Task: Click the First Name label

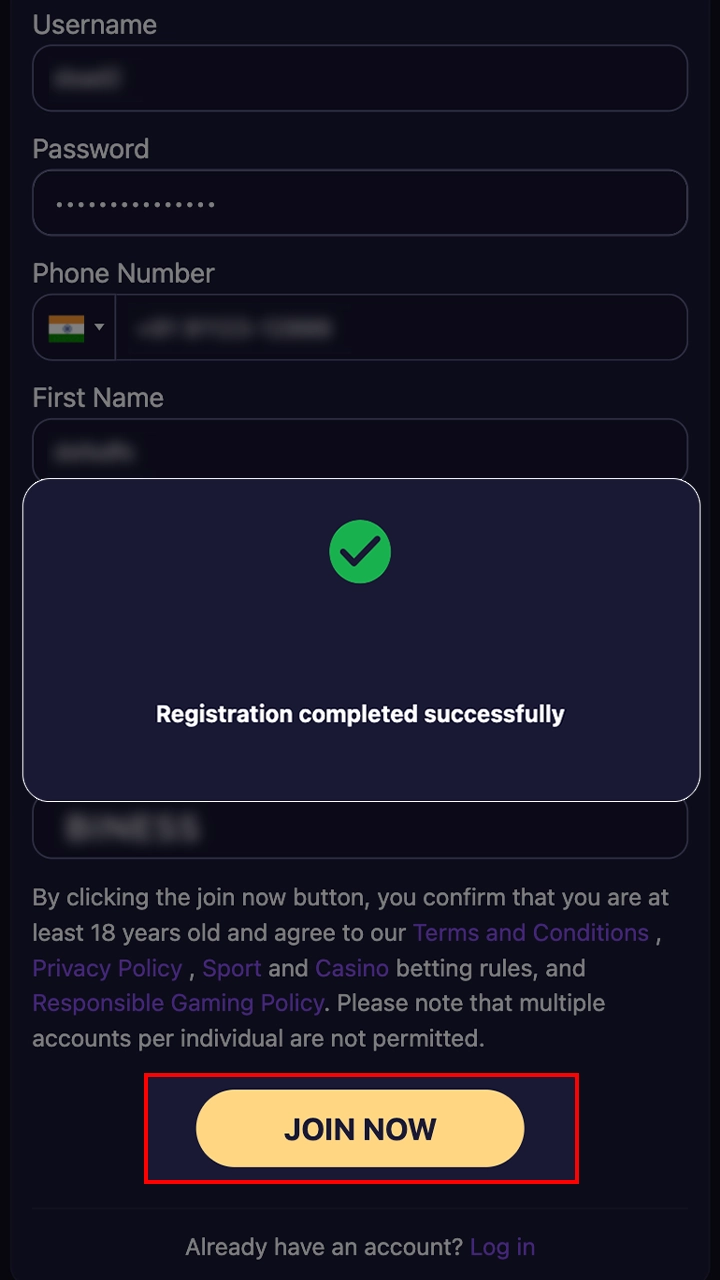Action: pos(98,397)
